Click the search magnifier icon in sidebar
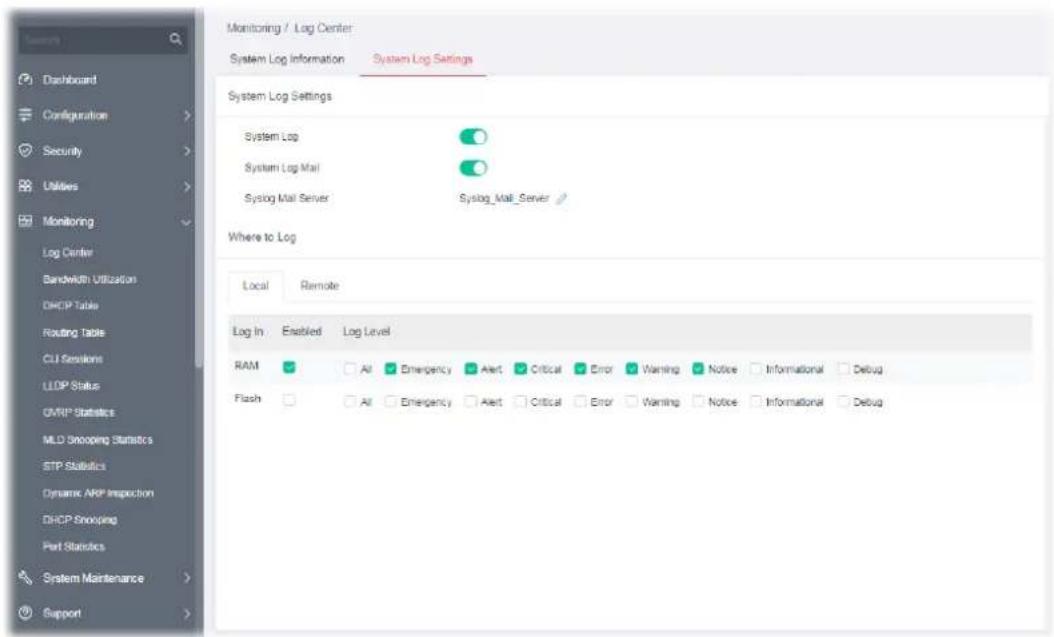1054x637 pixels. tap(175, 40)
